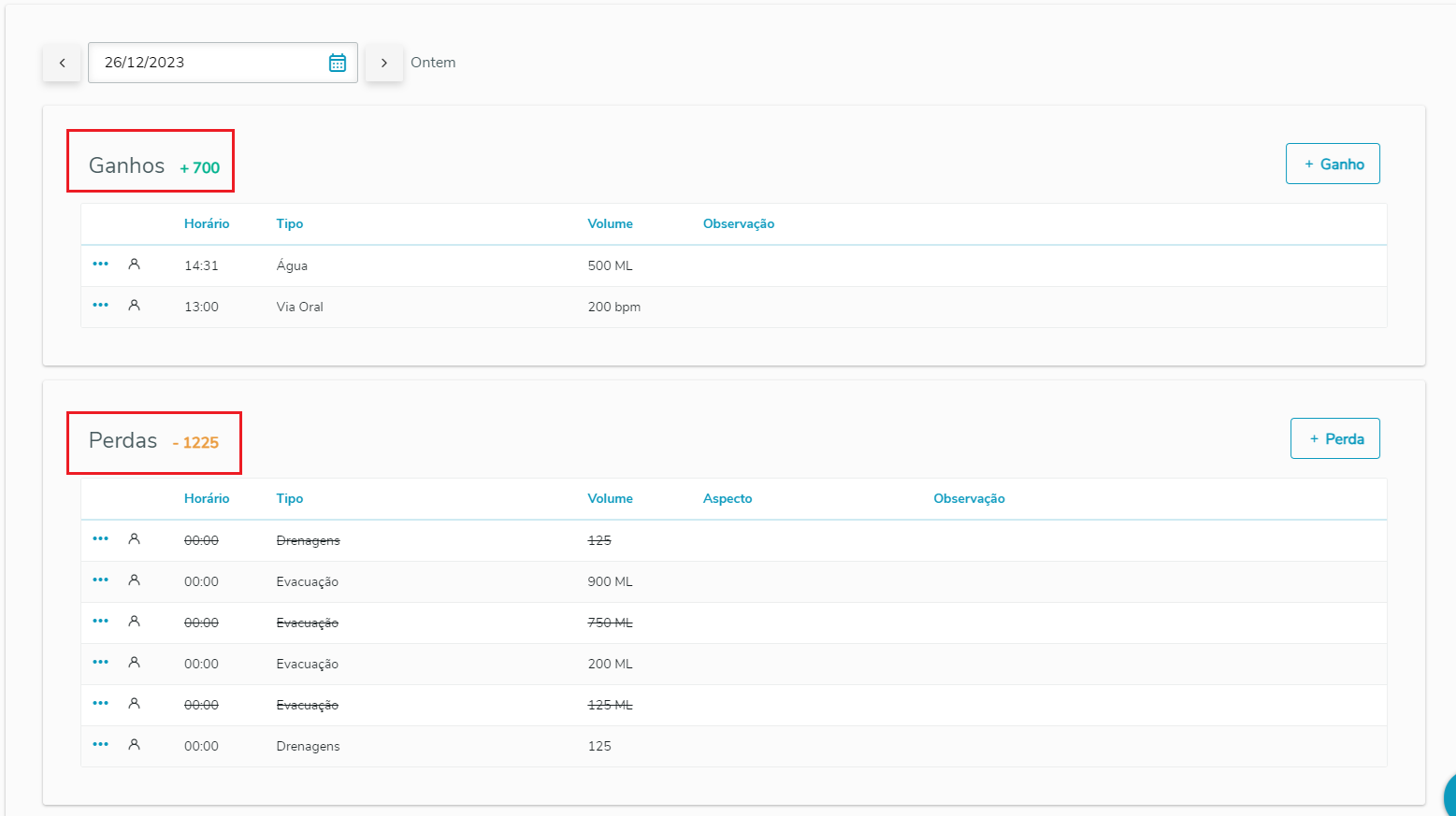Image resolution: width=1456 pixels, height=816 pixels.
Task: Open options for struck-through 750 ML row
Action: [101, 622]
